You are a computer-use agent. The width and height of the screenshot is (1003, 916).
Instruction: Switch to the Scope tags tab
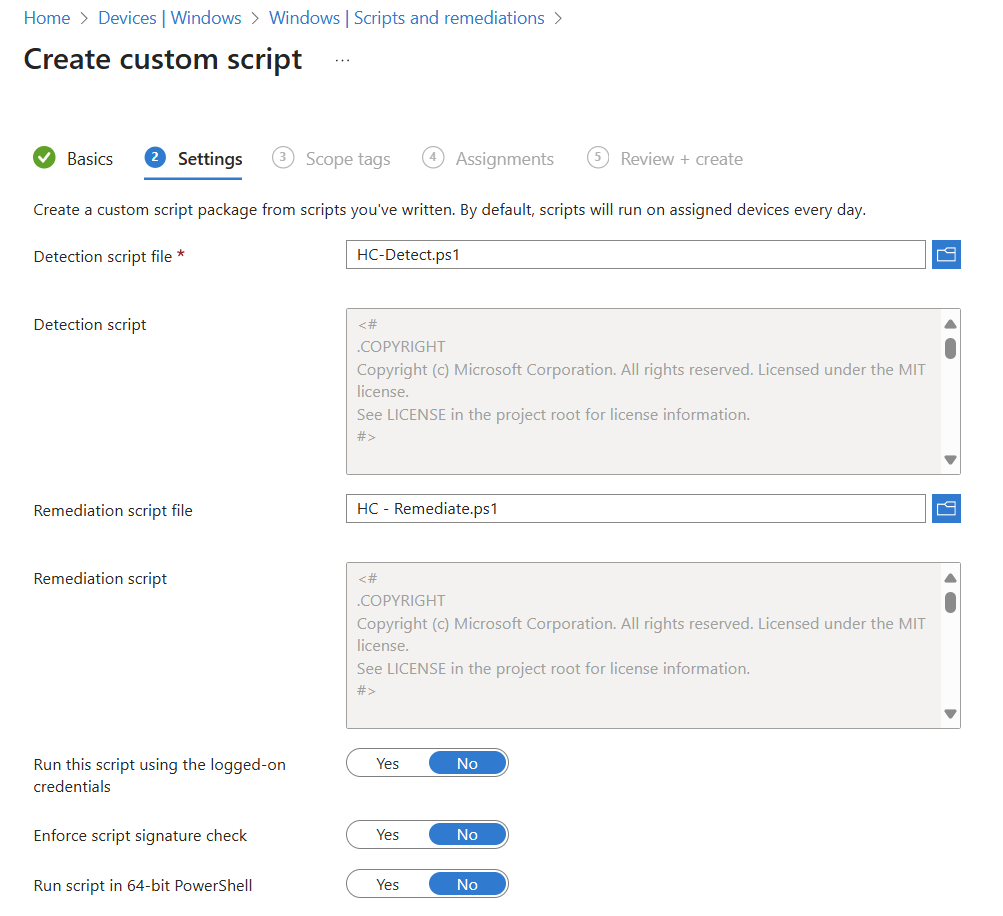click(347, 159)
